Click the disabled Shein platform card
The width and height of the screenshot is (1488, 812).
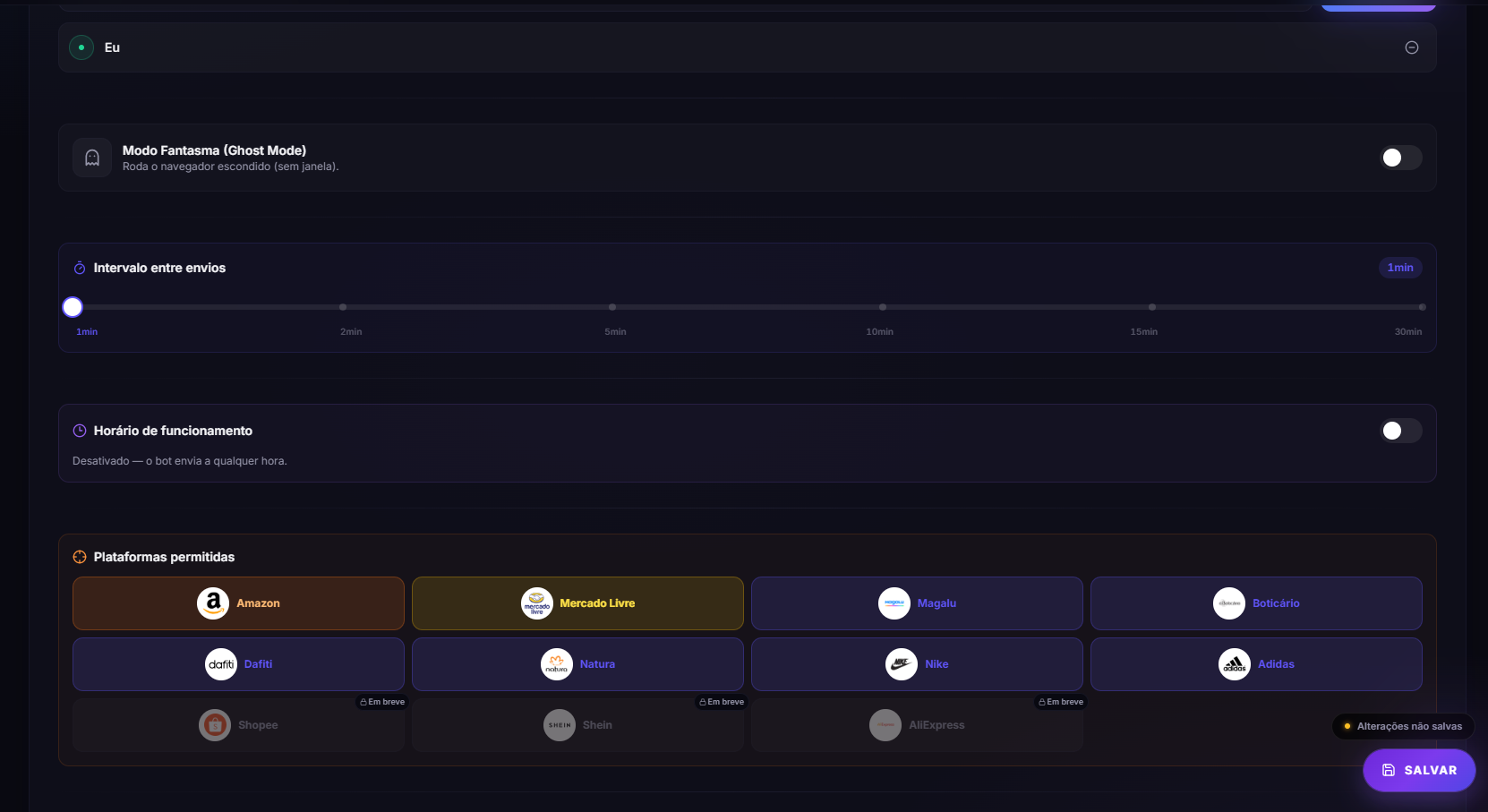577,725
